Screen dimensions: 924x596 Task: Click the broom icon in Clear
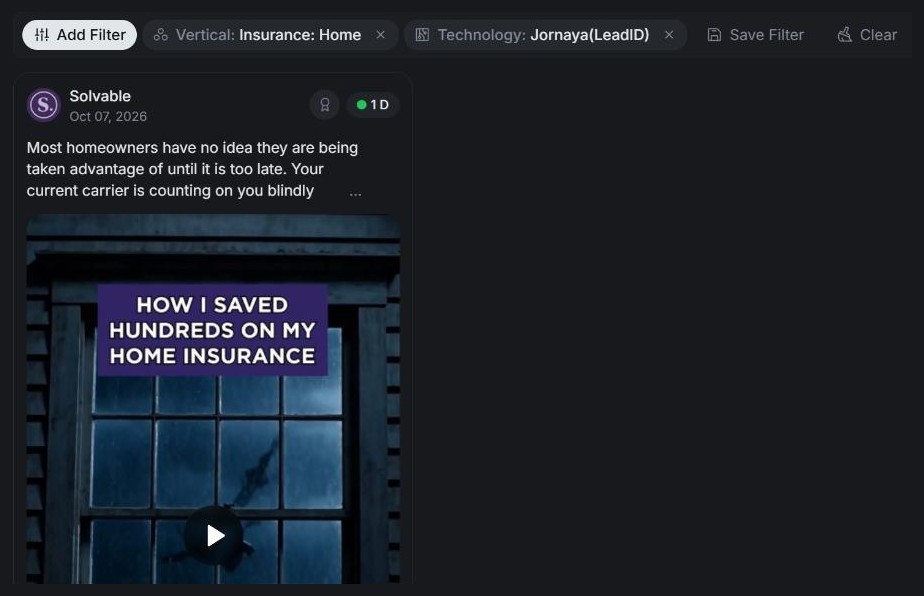844,35
